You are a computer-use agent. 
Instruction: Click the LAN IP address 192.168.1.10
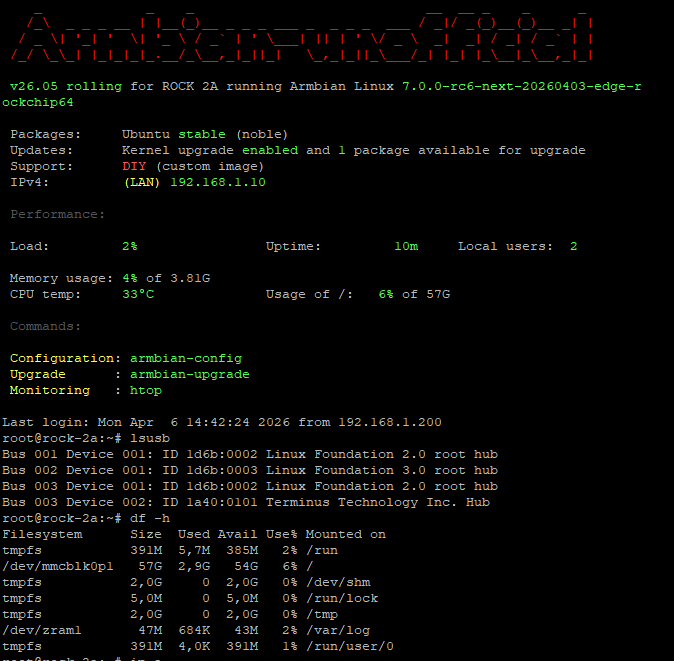coord(218,182)
